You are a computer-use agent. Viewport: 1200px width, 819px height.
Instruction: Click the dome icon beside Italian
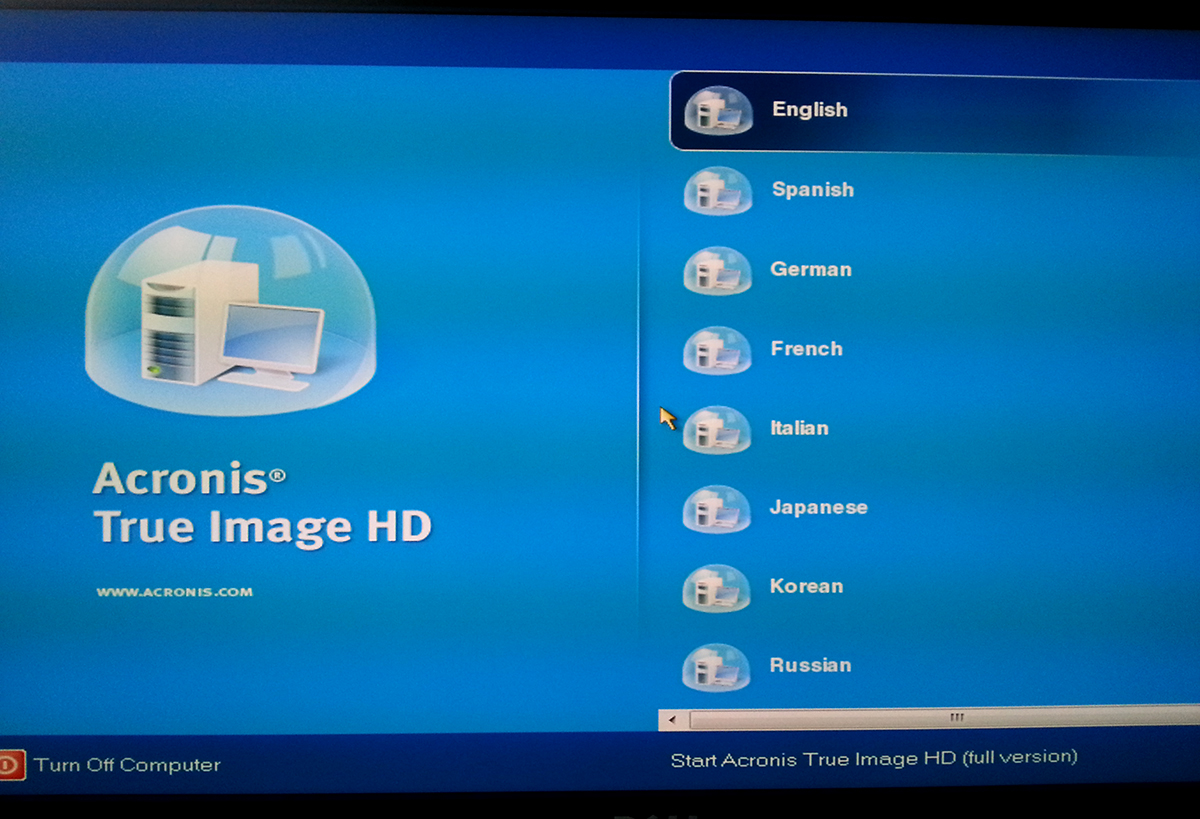pyautogui.click(x=717, y=429)
